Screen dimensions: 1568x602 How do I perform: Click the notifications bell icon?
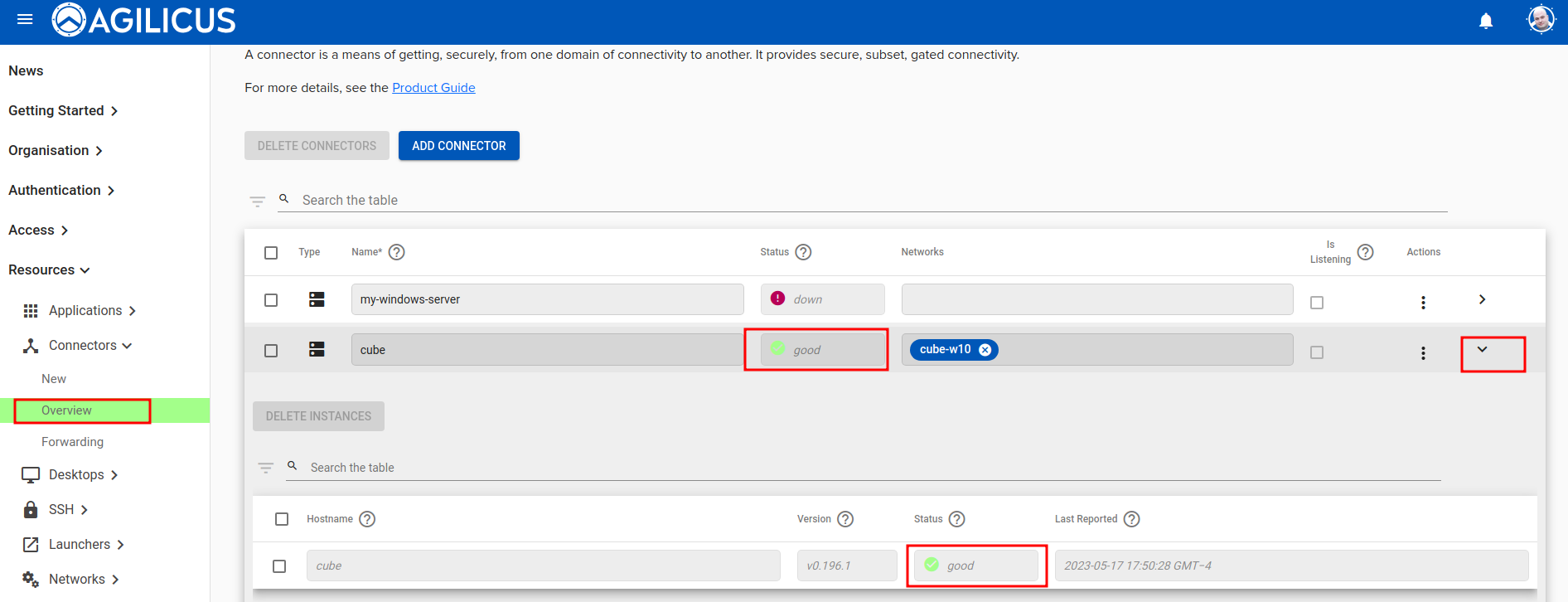1486,21
